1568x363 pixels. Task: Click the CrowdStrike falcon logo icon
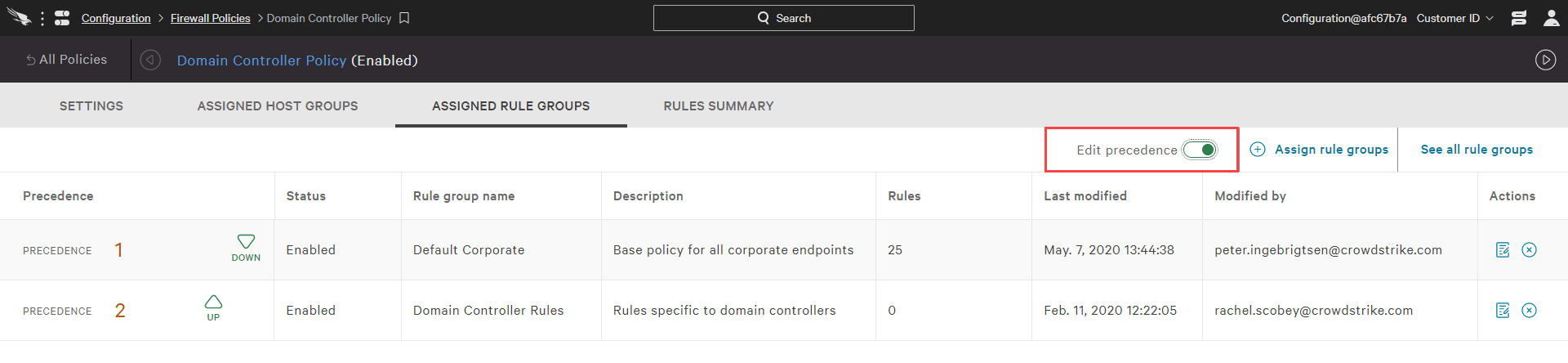[x=18, y=17]
